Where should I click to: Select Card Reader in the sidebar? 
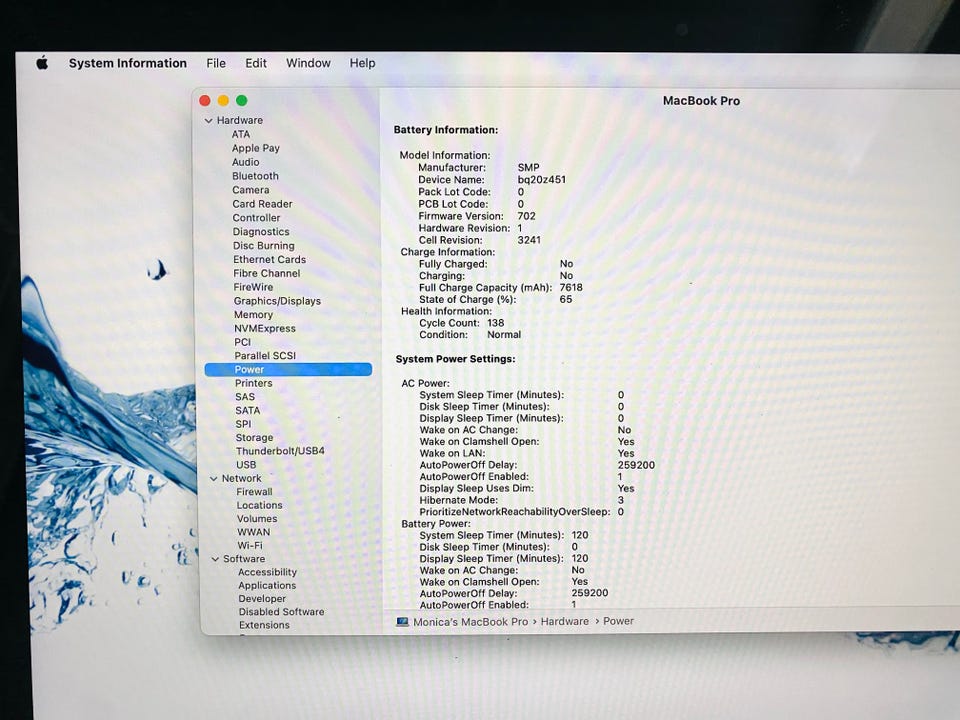262,204
